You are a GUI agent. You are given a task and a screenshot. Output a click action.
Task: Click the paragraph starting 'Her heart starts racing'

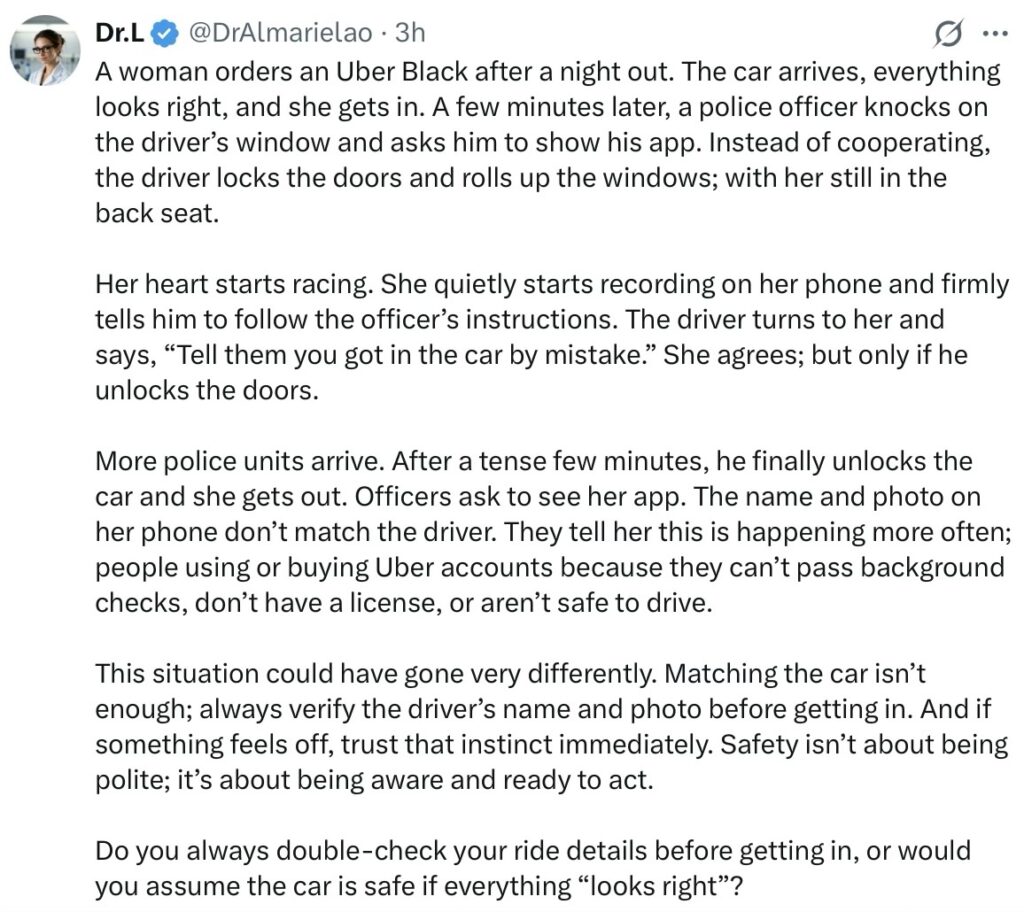click(550, 337)
